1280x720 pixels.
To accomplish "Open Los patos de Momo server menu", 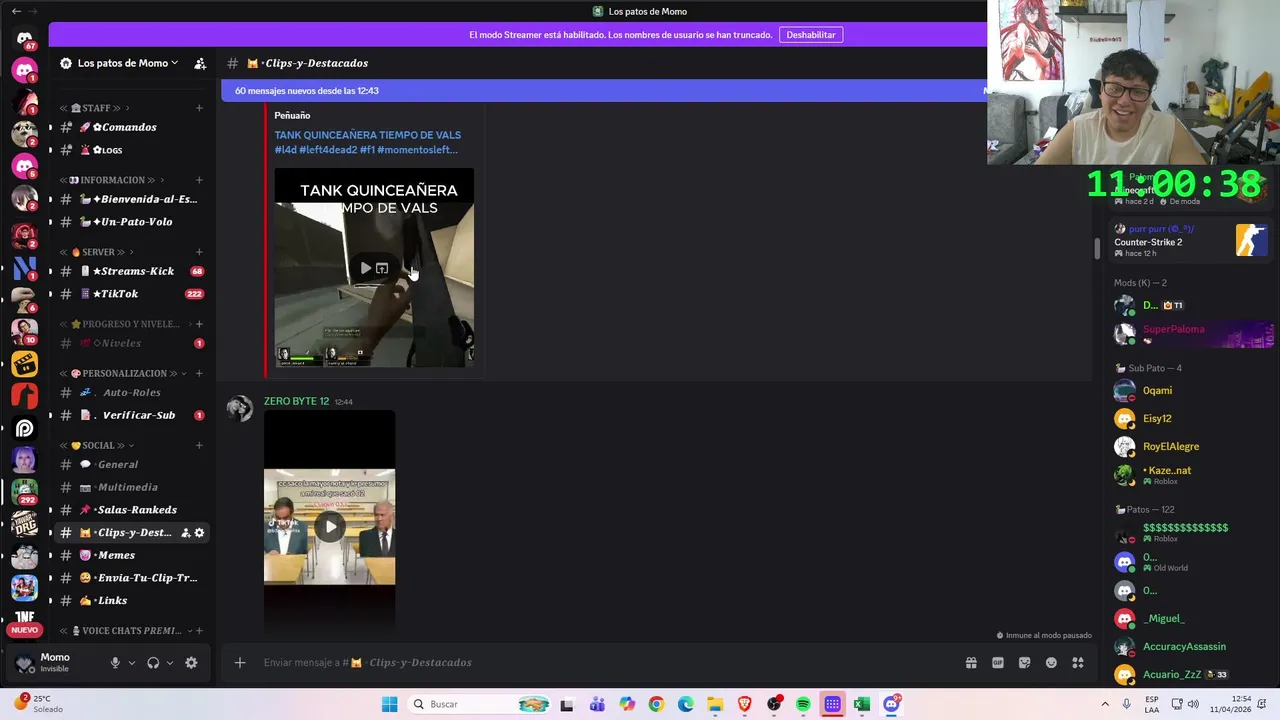I will coord(119,63).
